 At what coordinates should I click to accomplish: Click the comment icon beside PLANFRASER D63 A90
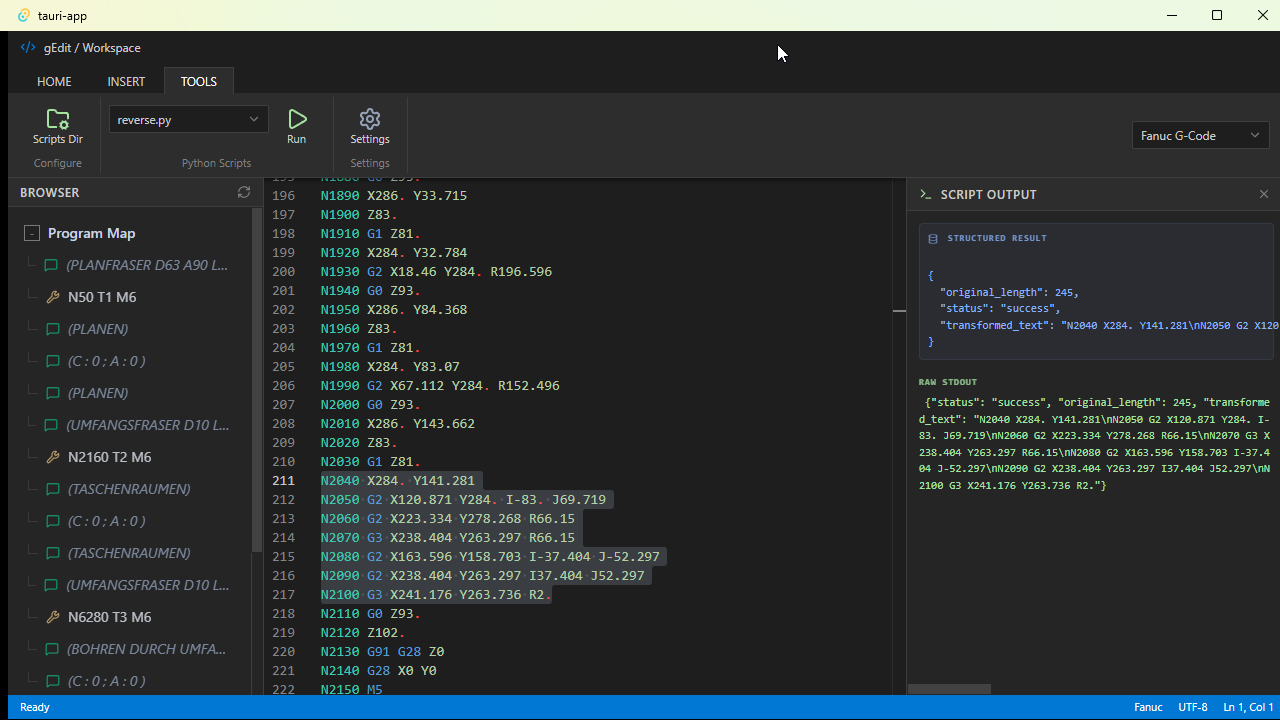(51, 265)
